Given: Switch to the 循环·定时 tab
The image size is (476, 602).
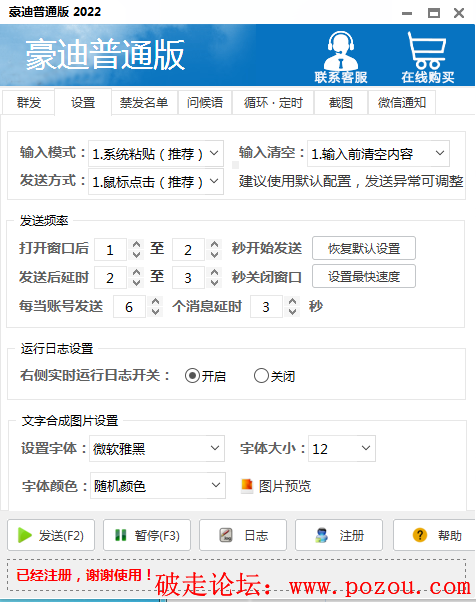Looking at the screenshot, I should [x=273, y=103].
